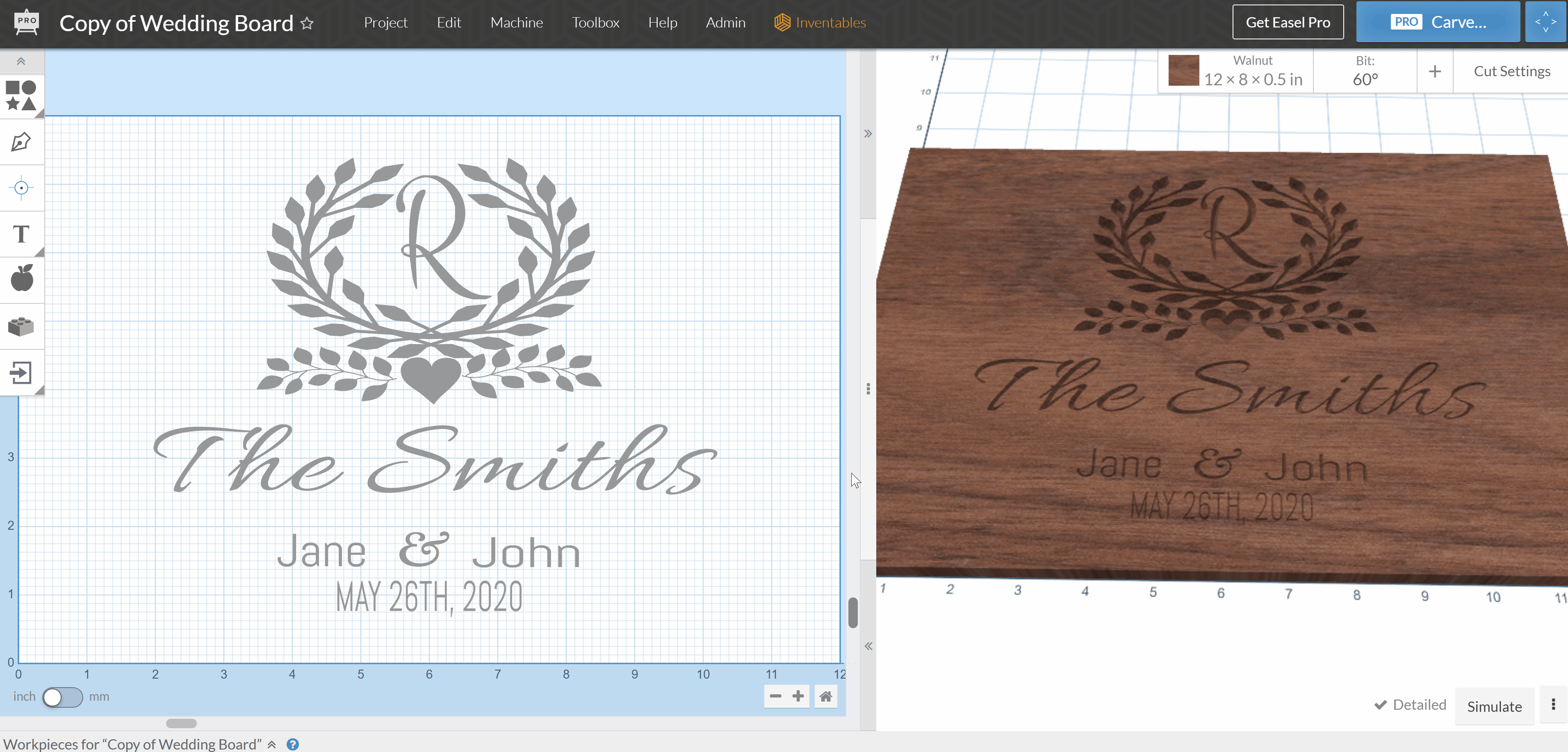Viewport: 1568px width, 752px height.
Task: Click the Simulate button
Action: point(1494,706)
